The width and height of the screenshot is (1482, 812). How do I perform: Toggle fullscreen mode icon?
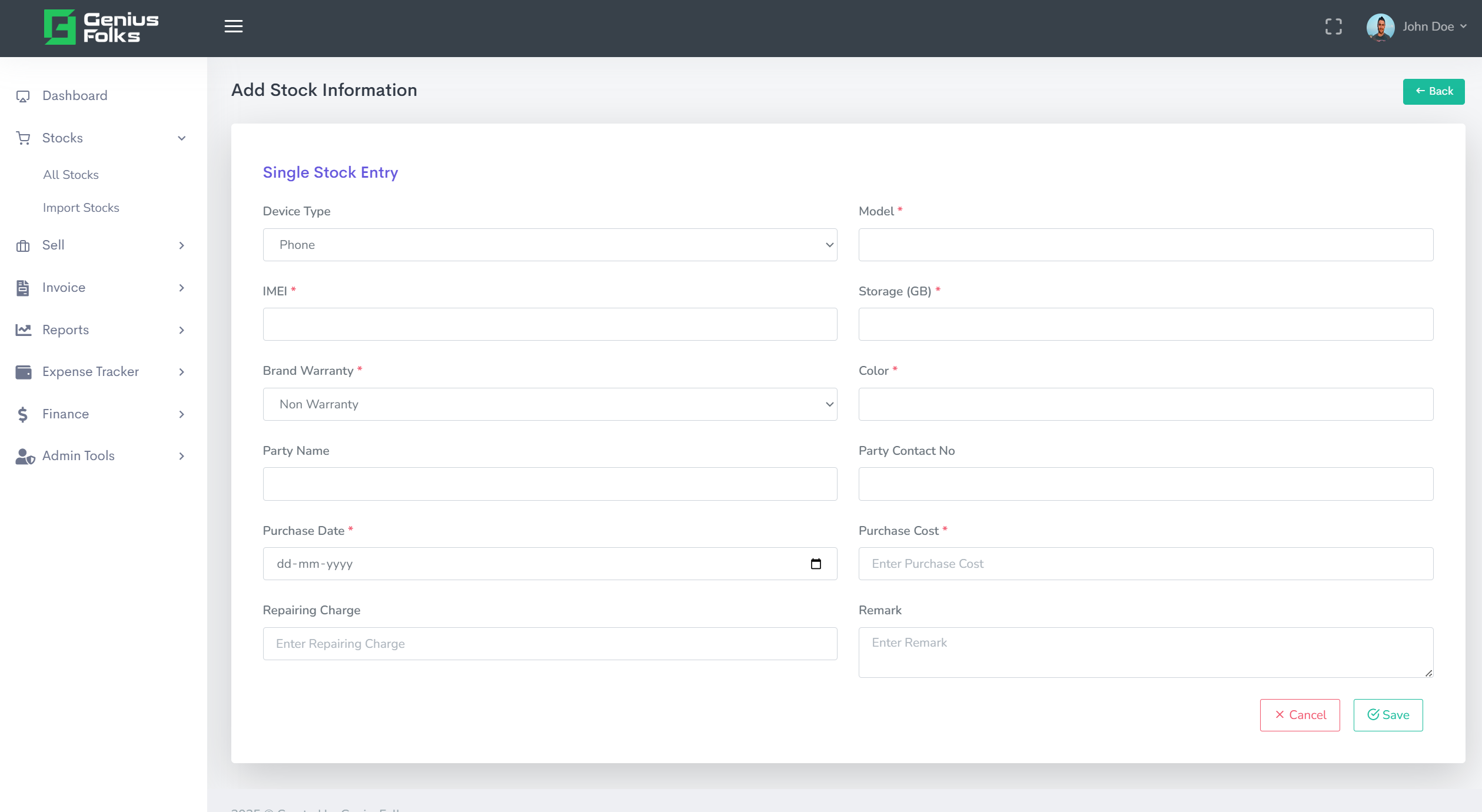(1333, 26)
